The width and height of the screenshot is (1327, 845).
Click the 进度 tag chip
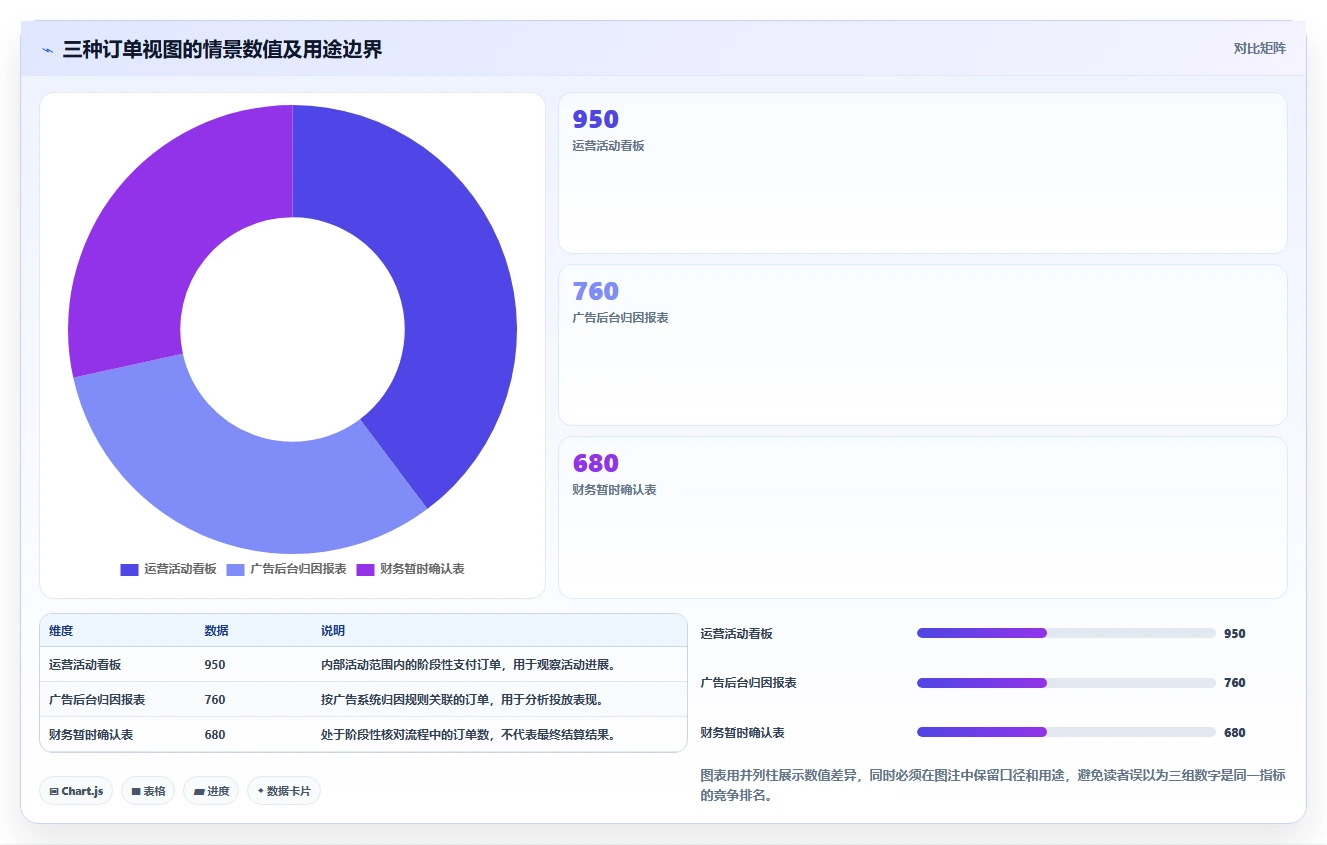[x=211, y=791]
